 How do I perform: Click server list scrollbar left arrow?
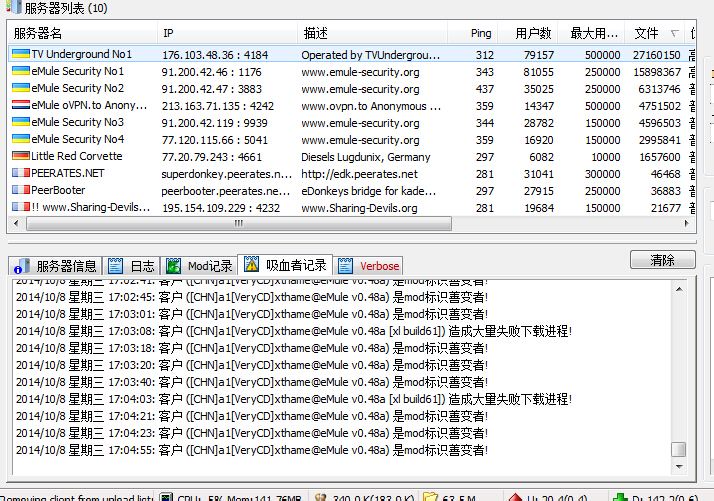coord(16,223)
